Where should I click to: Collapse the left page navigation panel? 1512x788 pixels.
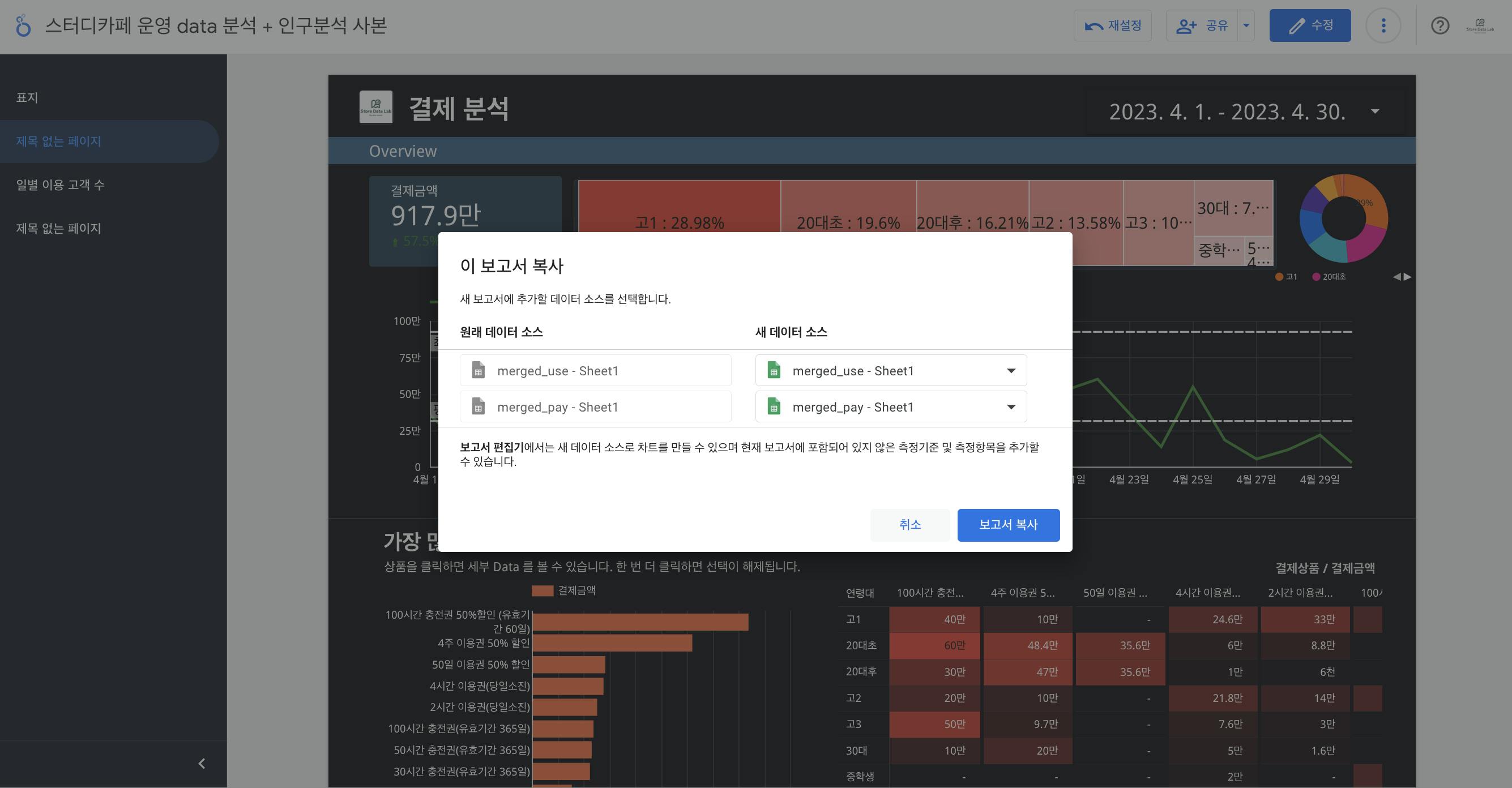(202, 763)
